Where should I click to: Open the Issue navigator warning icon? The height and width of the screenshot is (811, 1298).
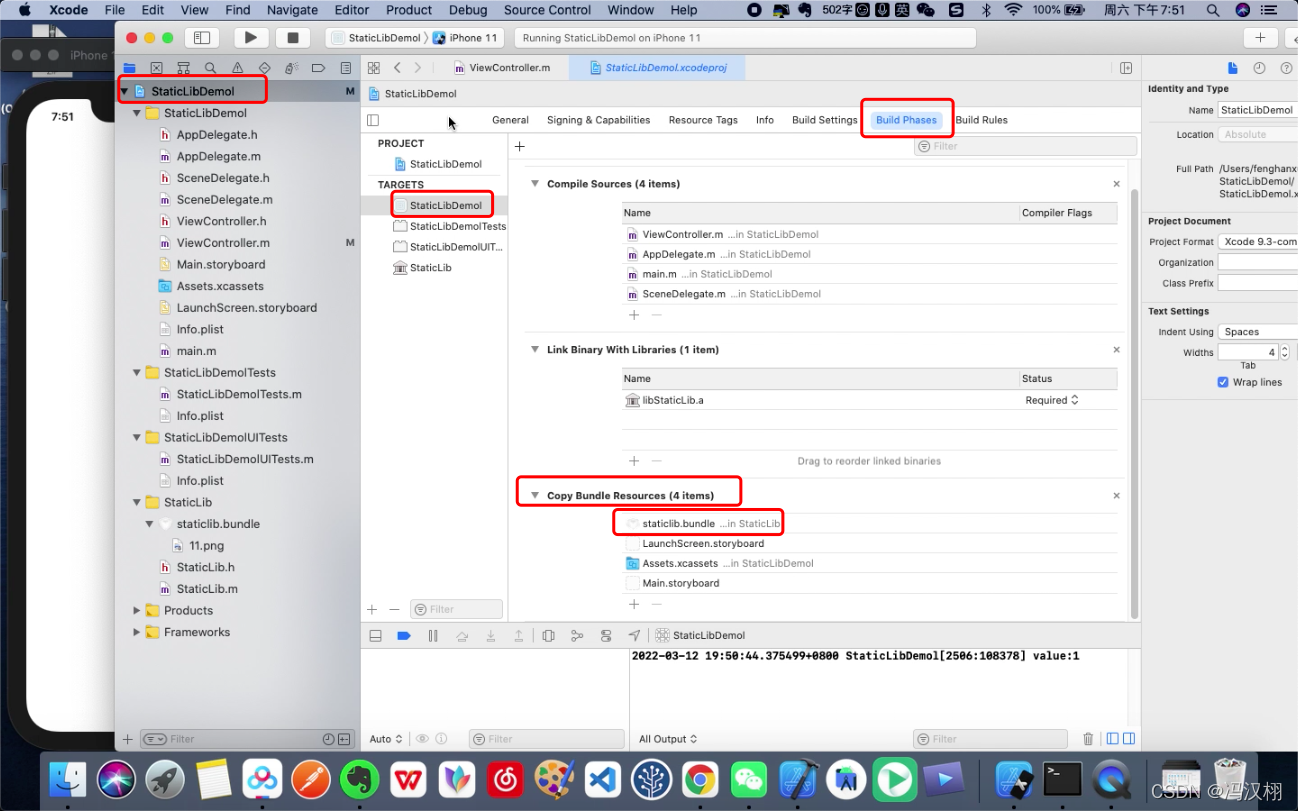coord(237,68)
